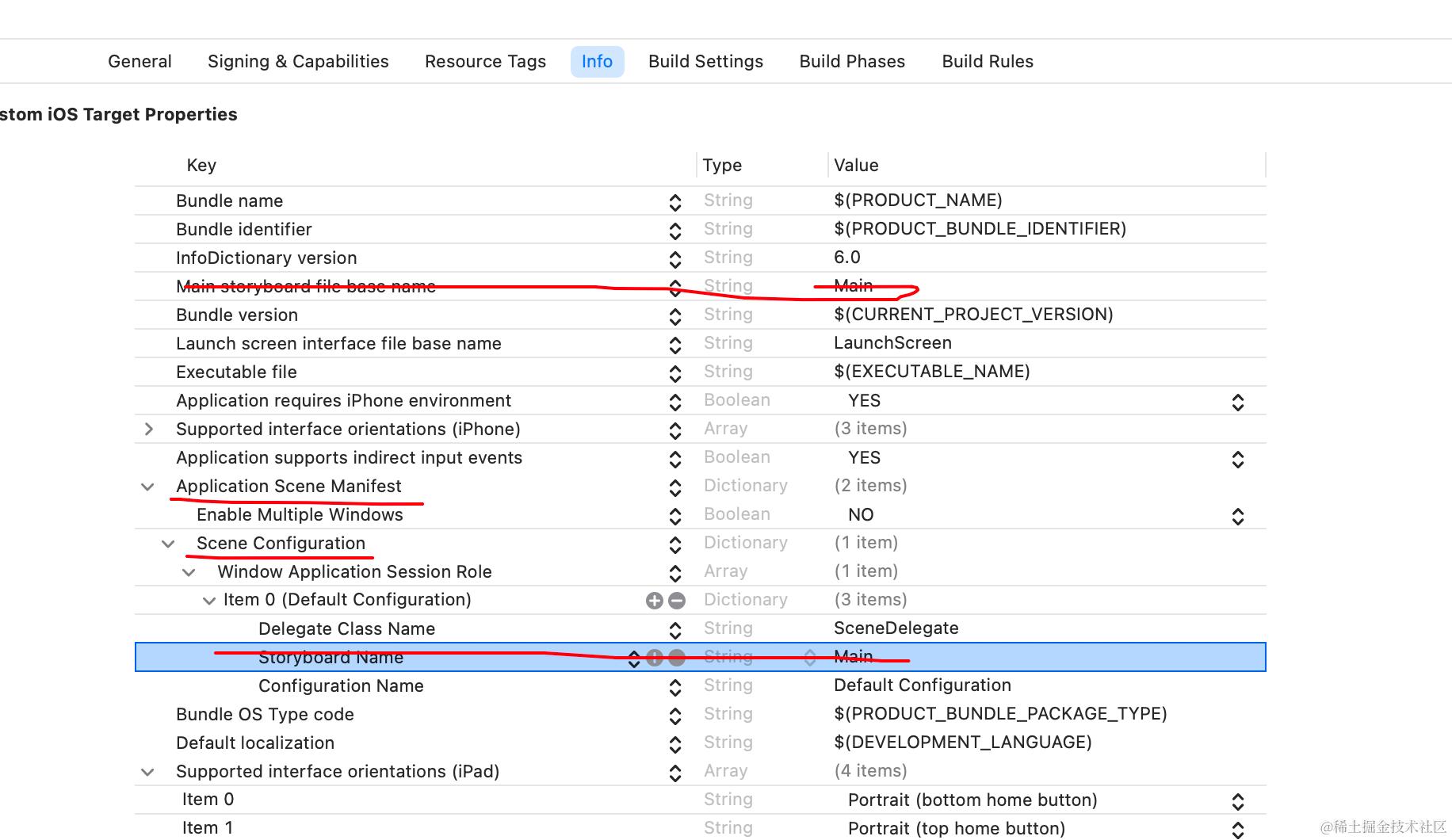
Task: Open the Build Rules tab
Action: coord(988,62)
